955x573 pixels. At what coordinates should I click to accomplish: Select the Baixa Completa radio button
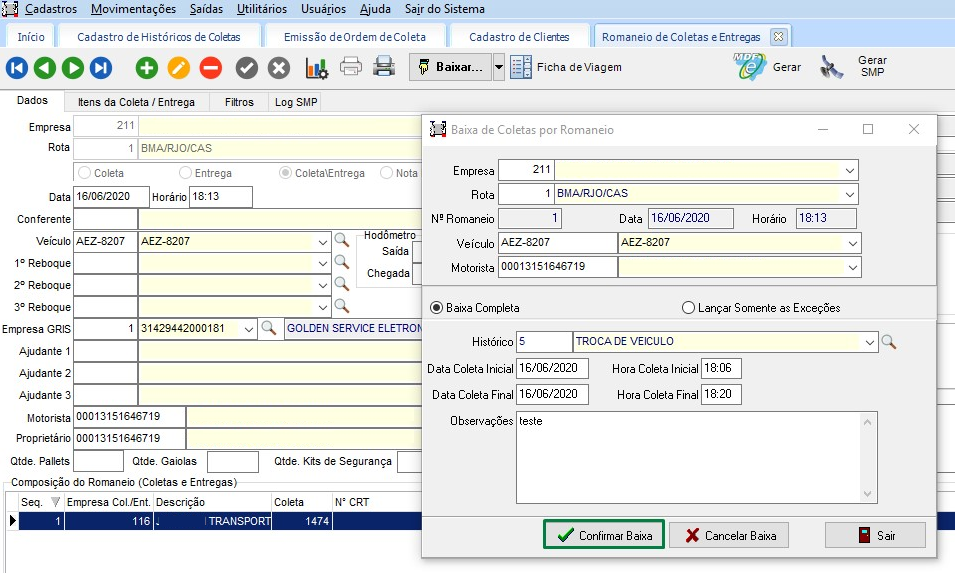point(436,308)
